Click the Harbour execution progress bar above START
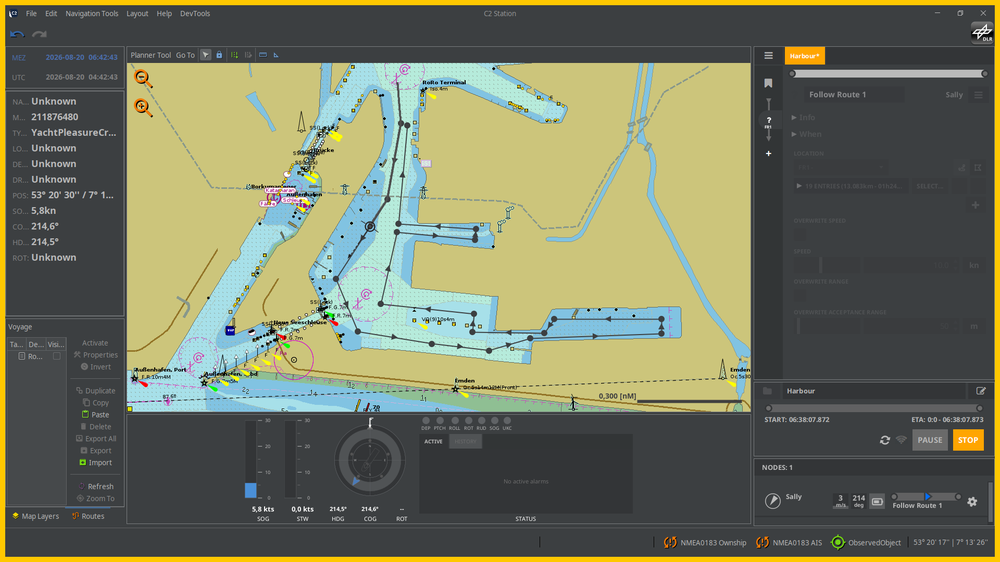This screenshot has height=562, width=1000. point(874,408)
